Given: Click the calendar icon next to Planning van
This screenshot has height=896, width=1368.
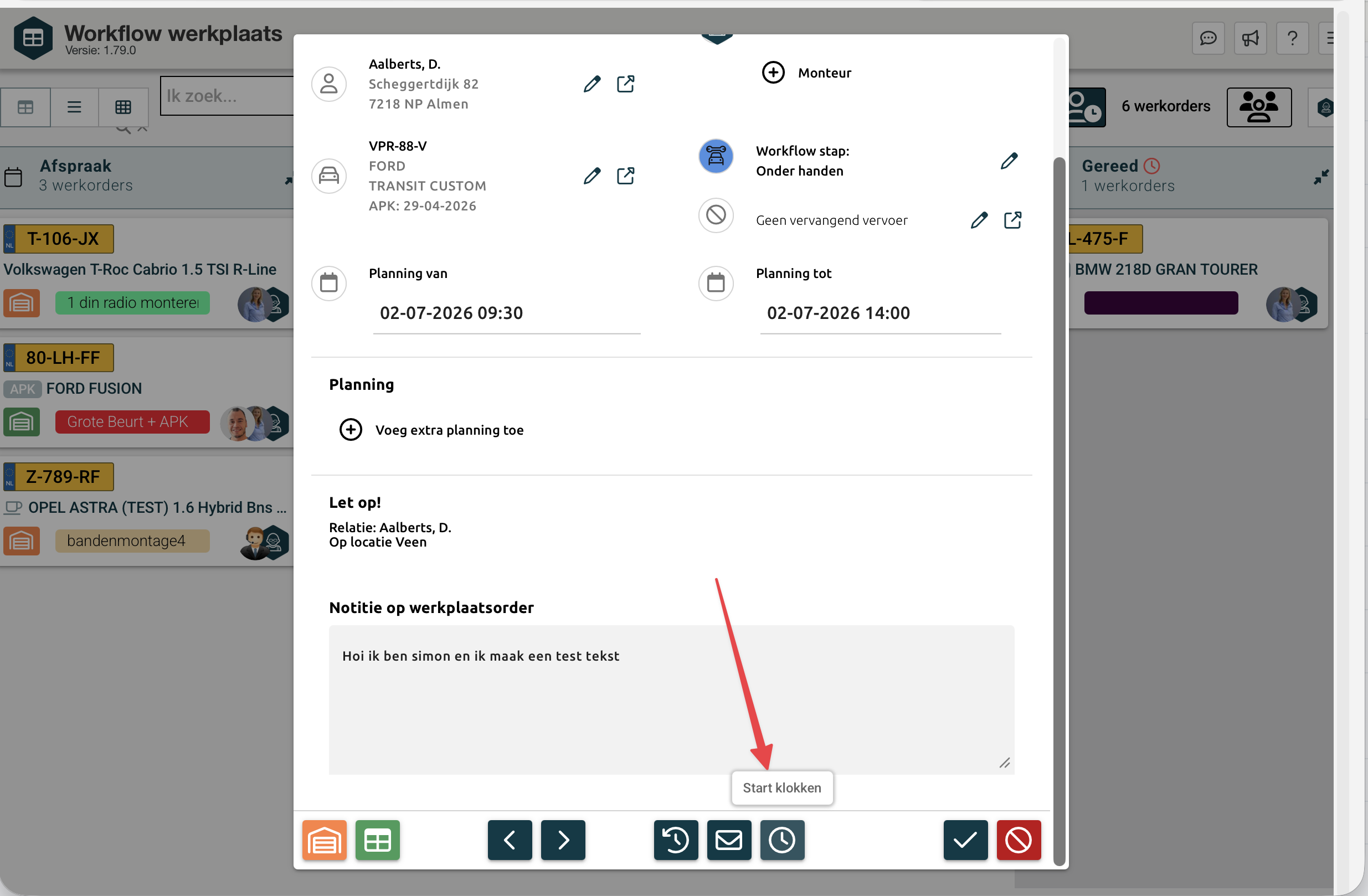Looking at the screenshot, I should coord(329,283).
